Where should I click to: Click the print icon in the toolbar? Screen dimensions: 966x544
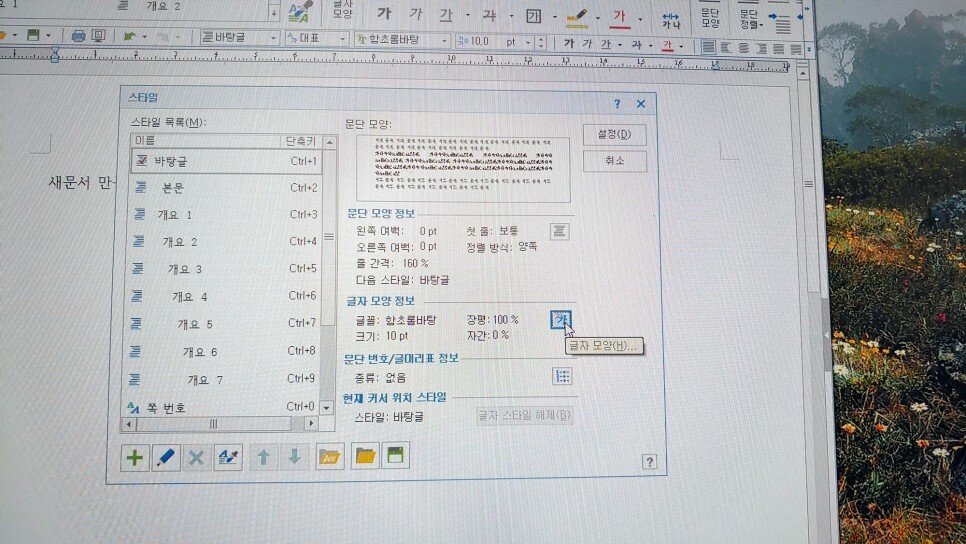tap(78, 36)
